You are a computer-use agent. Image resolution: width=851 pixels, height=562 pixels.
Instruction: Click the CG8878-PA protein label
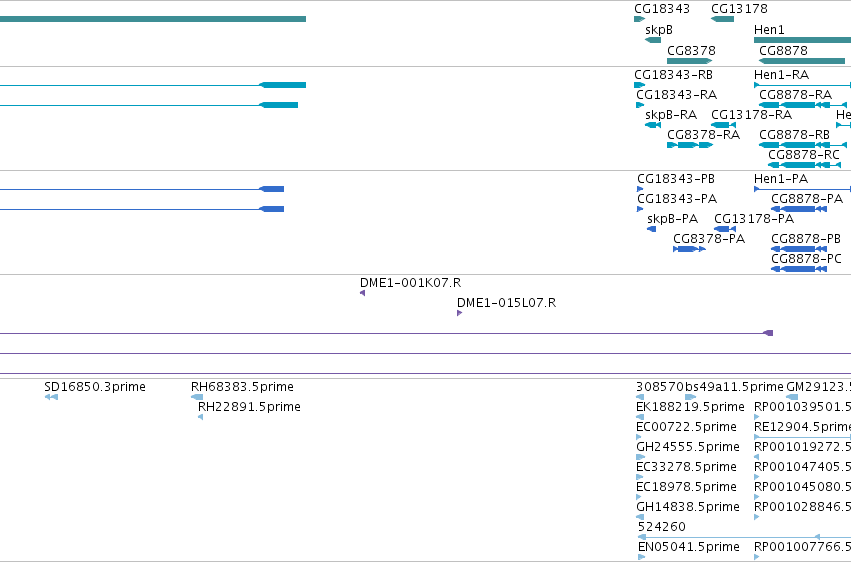[806, 199]
